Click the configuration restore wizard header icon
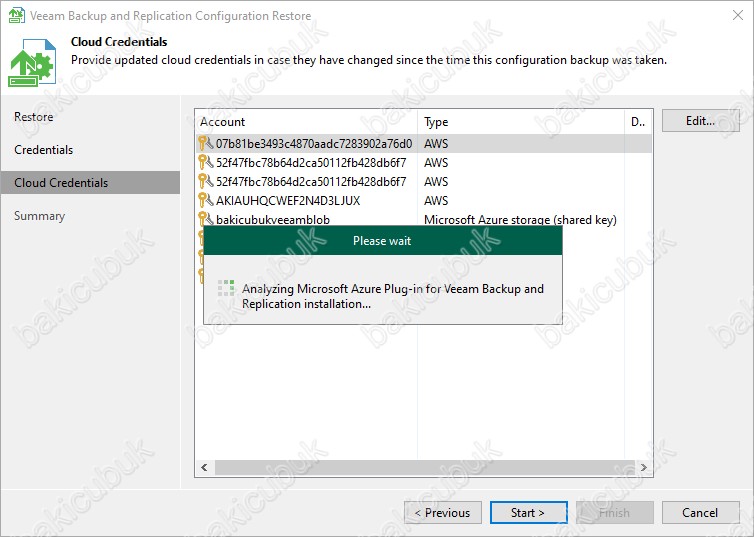Viewport: 754px width, 537px height. point(32,63)
